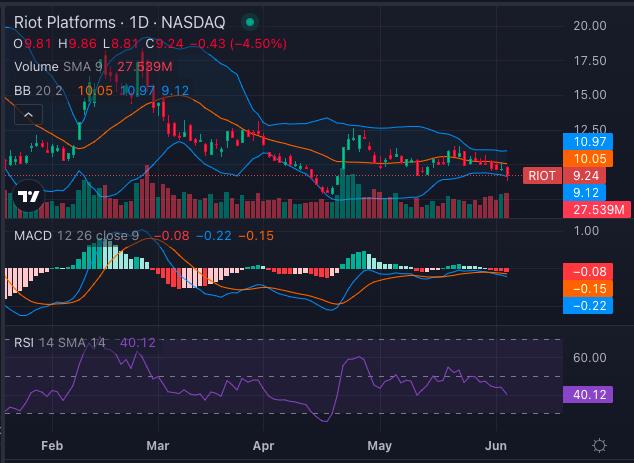Click the -0.43 (-4.50%) change value

coord(239,43)
